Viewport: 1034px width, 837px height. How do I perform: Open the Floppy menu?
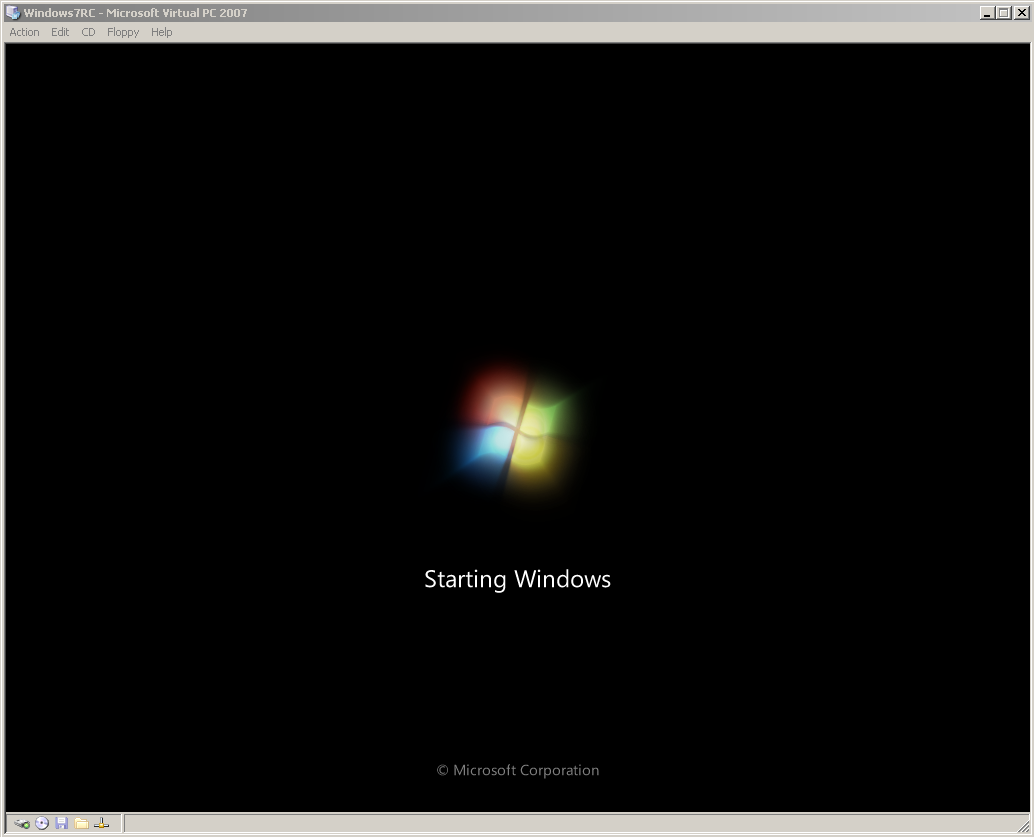tap(123, 32)
